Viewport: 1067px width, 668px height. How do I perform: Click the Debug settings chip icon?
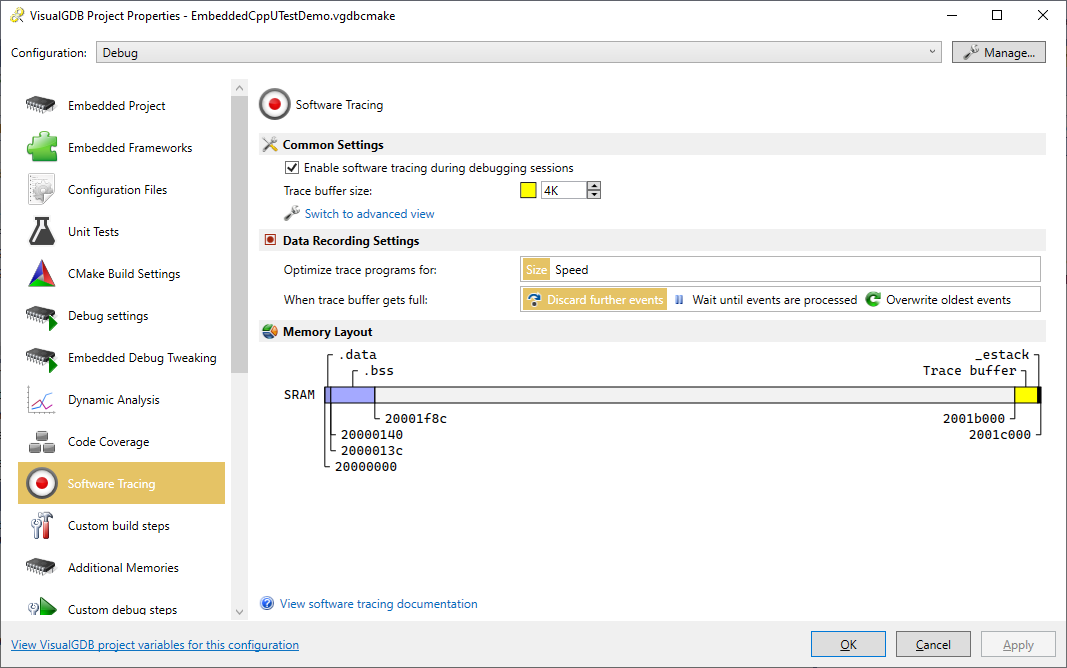pyautogui.click(x=42, y=317)
